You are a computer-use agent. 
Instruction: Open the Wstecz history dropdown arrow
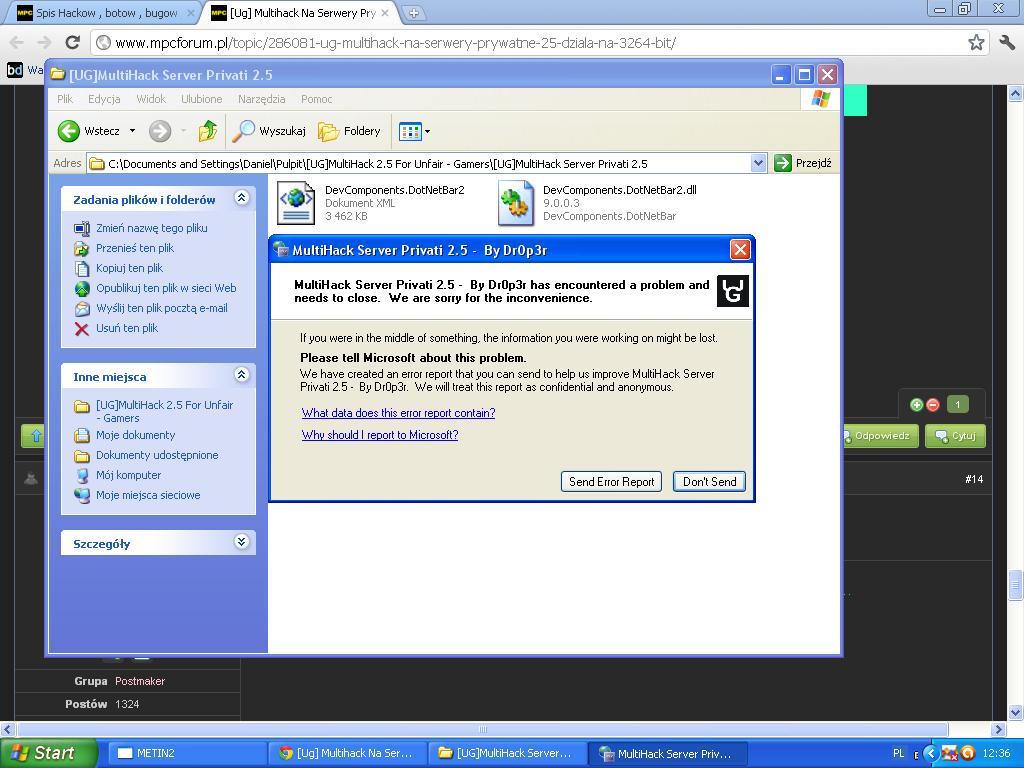pyautogui.click(x=132, y=131)
